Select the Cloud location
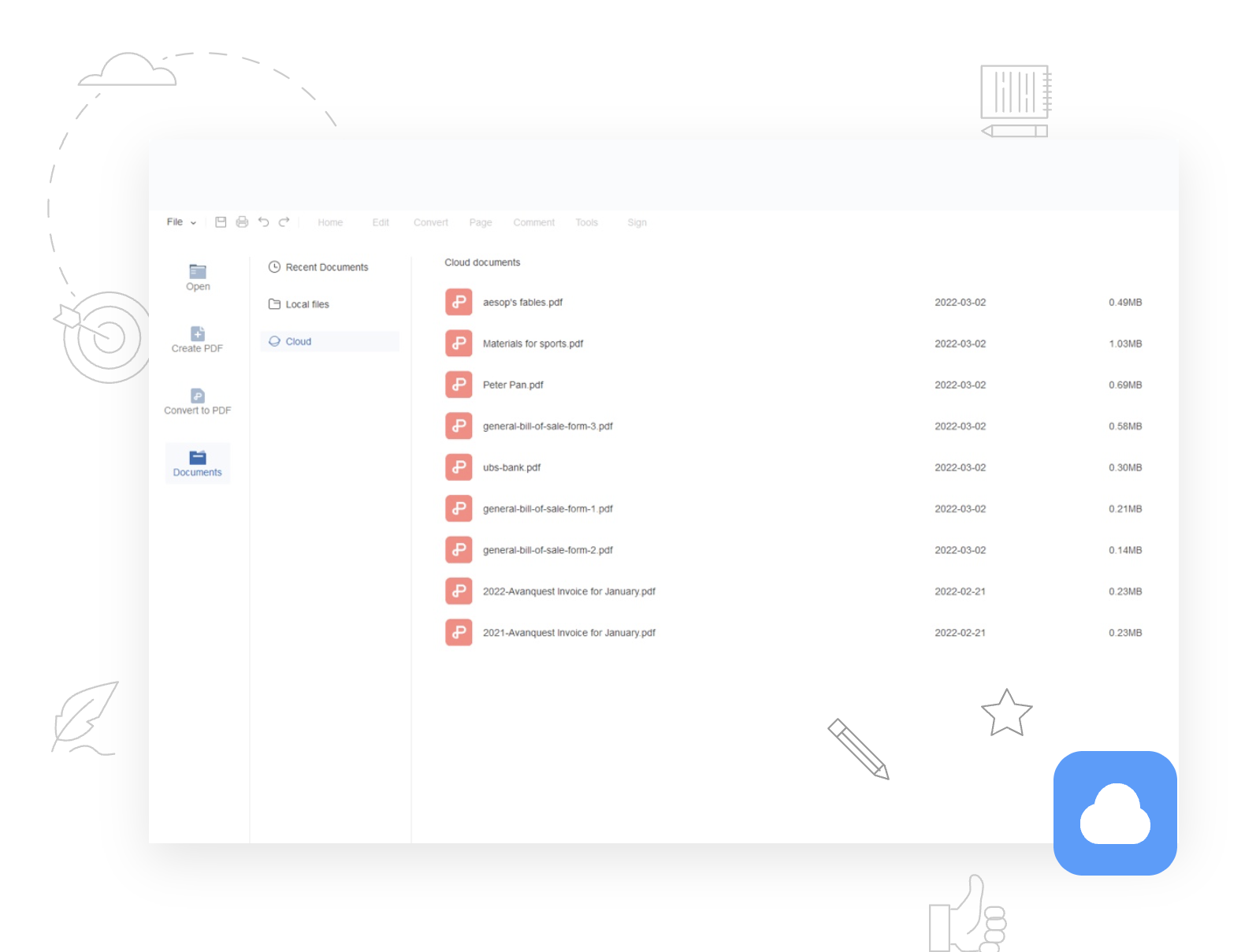 pyautogui.click(x=329, y=341)
